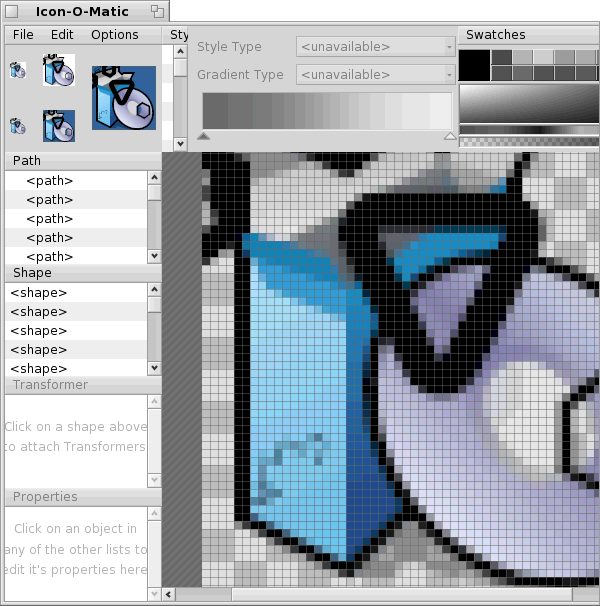Click the gray gradient preview bar

coord(327,110)
